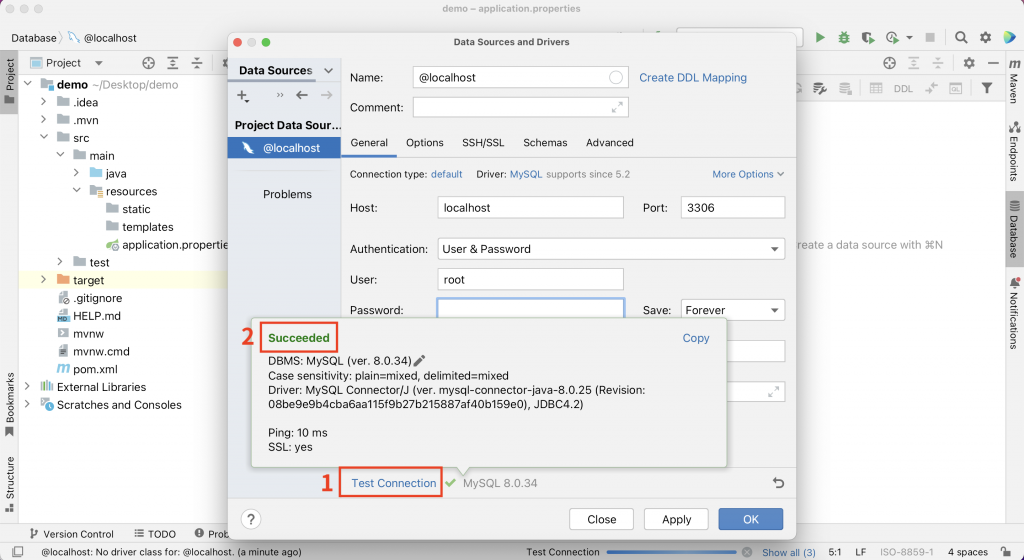Select Problems in data sources sidebar
Screen dimensions: 1024x560
click(x=287, y=194)
